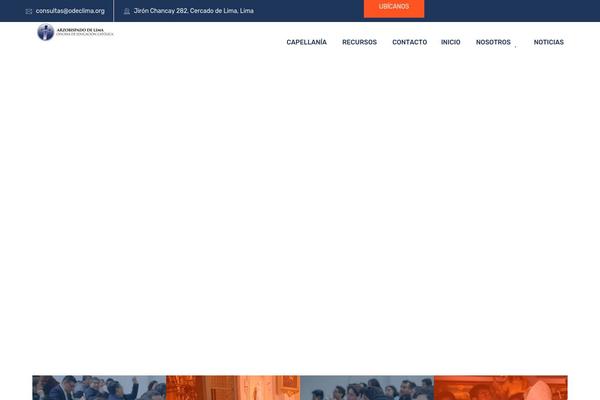Click the Jirón Chancay 282 address text

(194, 11)
